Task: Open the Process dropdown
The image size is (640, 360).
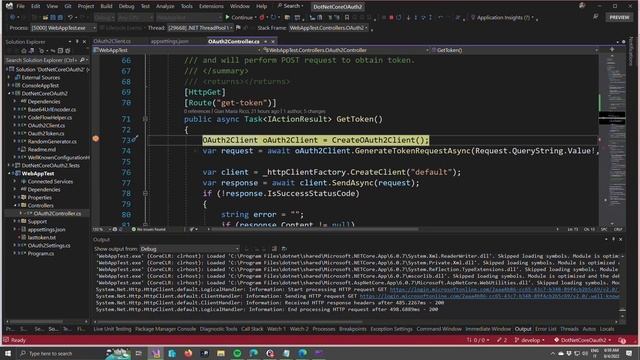Action: click(x=64, y=28)
